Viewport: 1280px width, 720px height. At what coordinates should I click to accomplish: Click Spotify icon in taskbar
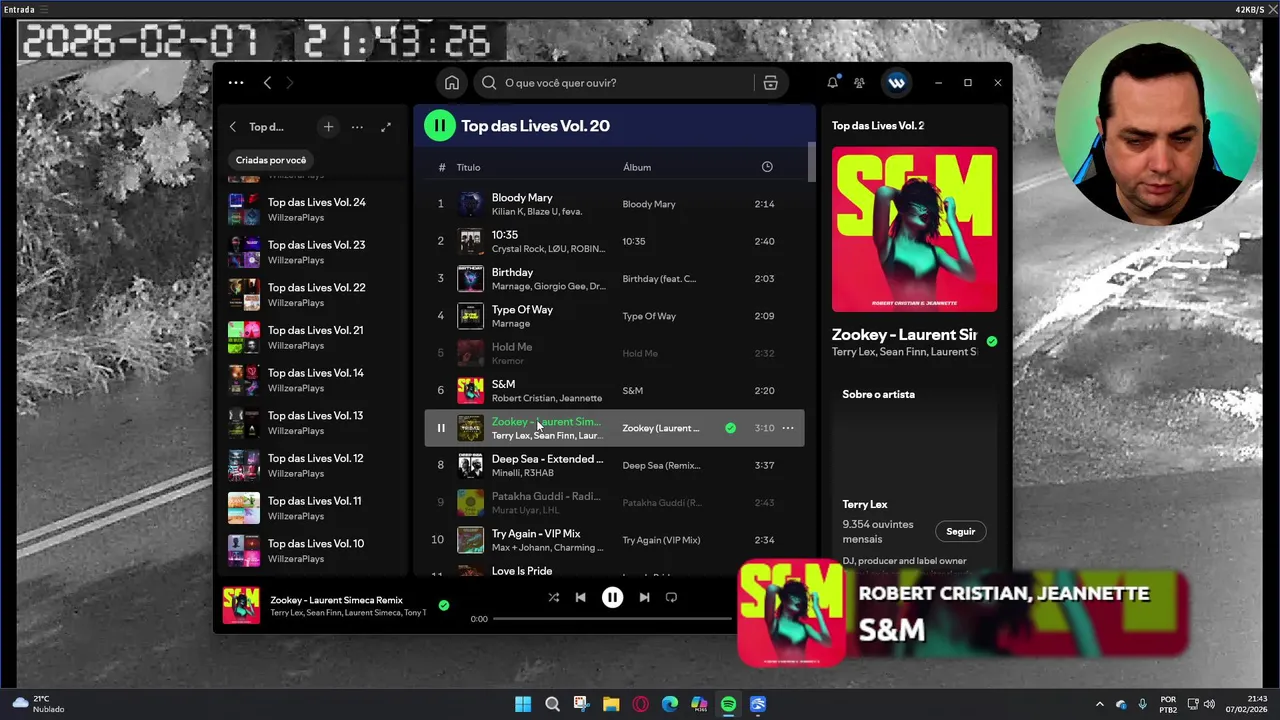[x=728, y=704]
